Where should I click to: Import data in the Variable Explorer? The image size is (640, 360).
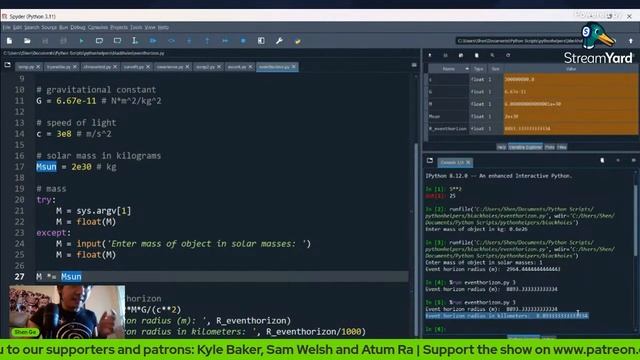[430, 55]
